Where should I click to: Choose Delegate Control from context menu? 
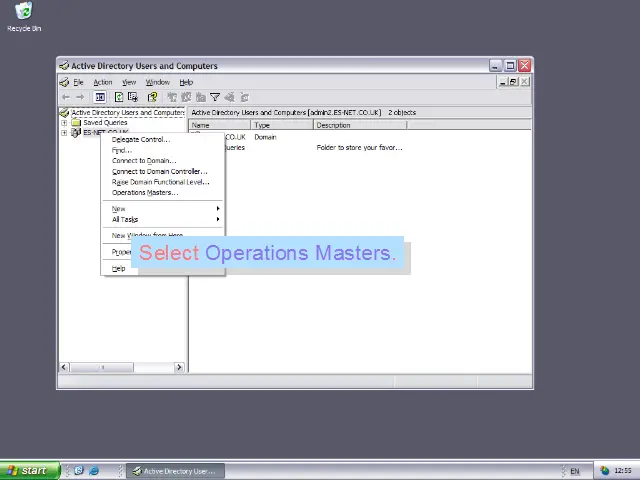[163, 140]
